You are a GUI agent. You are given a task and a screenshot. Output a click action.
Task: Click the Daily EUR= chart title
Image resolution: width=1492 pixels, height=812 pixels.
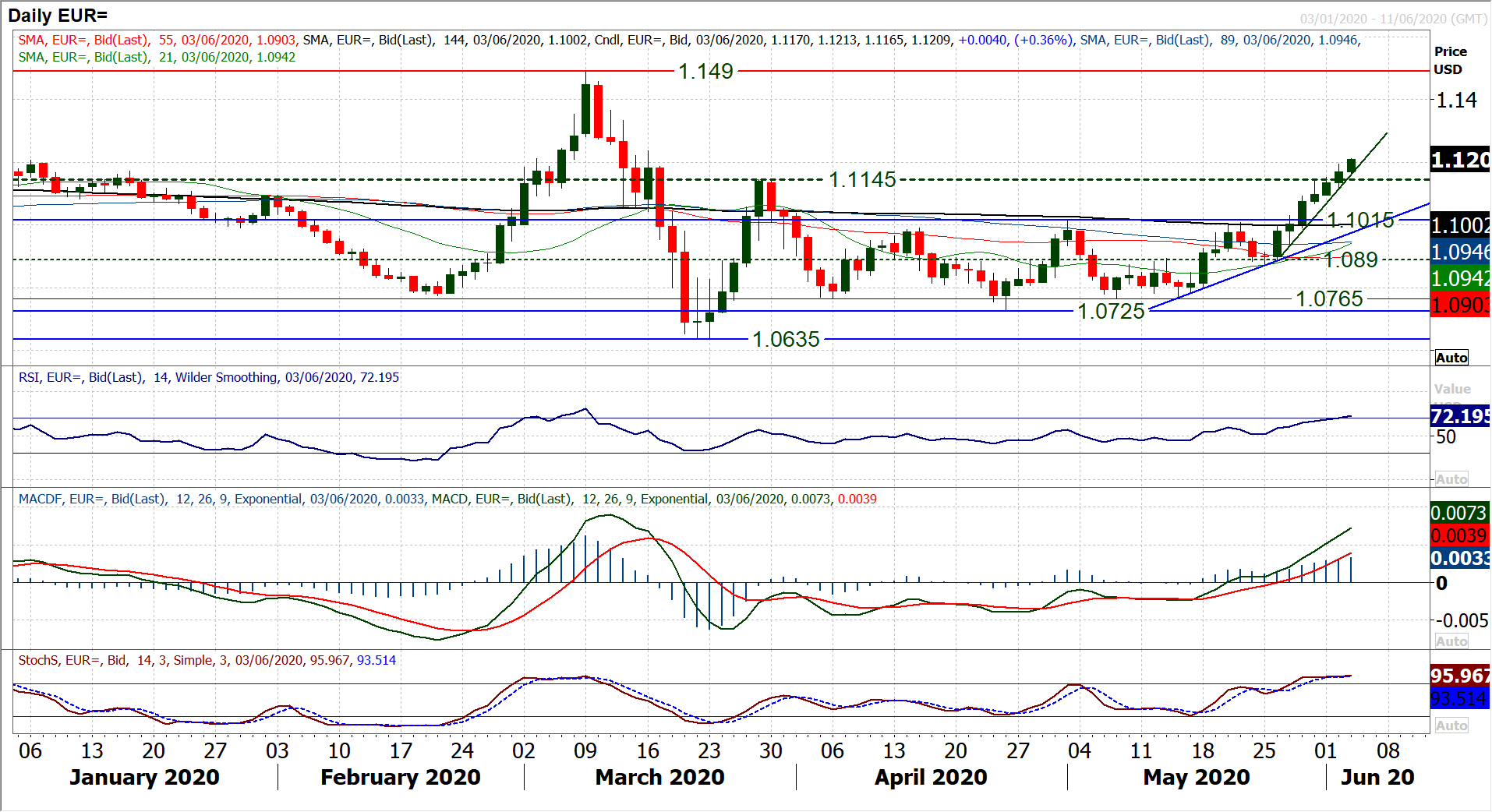[x=58, y=16]
